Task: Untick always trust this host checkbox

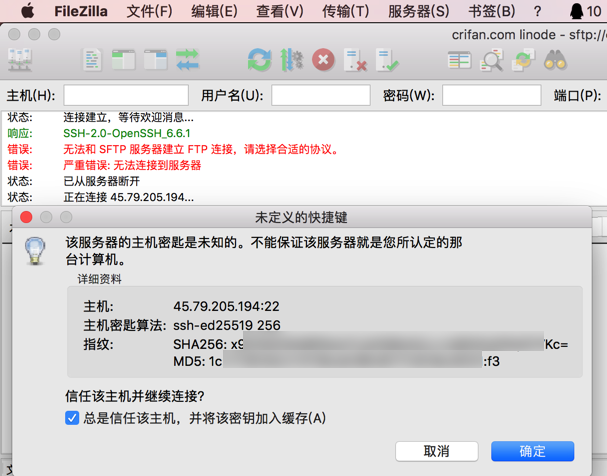Action: tap(72, 418)
